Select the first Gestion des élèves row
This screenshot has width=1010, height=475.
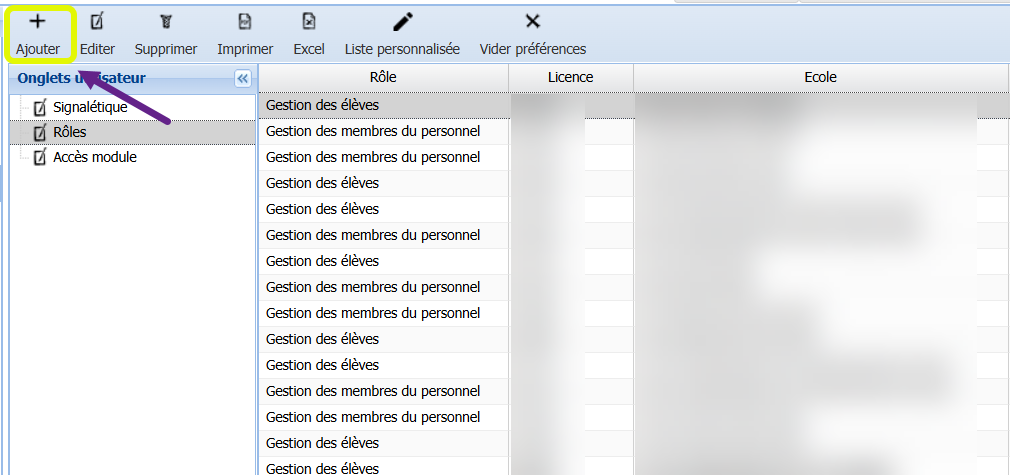[x=323, y=105]
